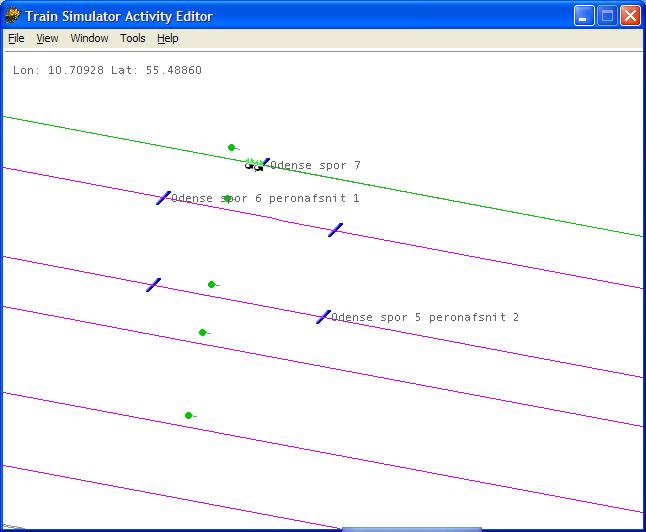
Task: Close the Train Simulator Activity Editor
Action: coord(631,16)
